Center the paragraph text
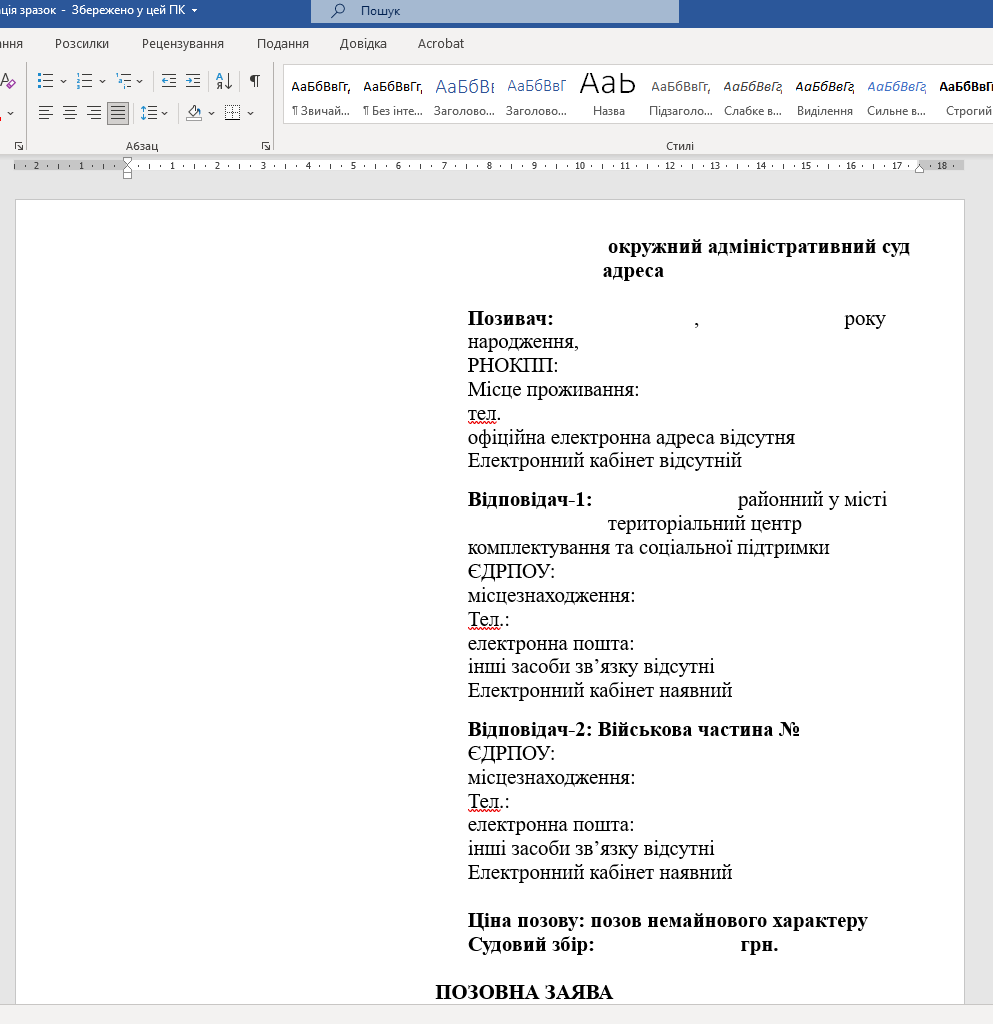Image resolution: width=993 pixels, height=1024 pixels. coord(69,113)
